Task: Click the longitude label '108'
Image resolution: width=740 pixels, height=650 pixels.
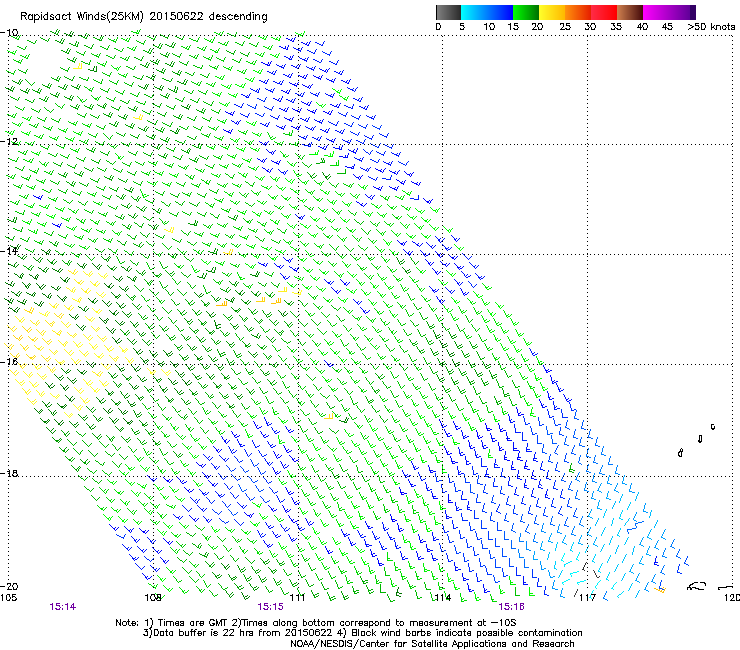Action: point(153,598)
